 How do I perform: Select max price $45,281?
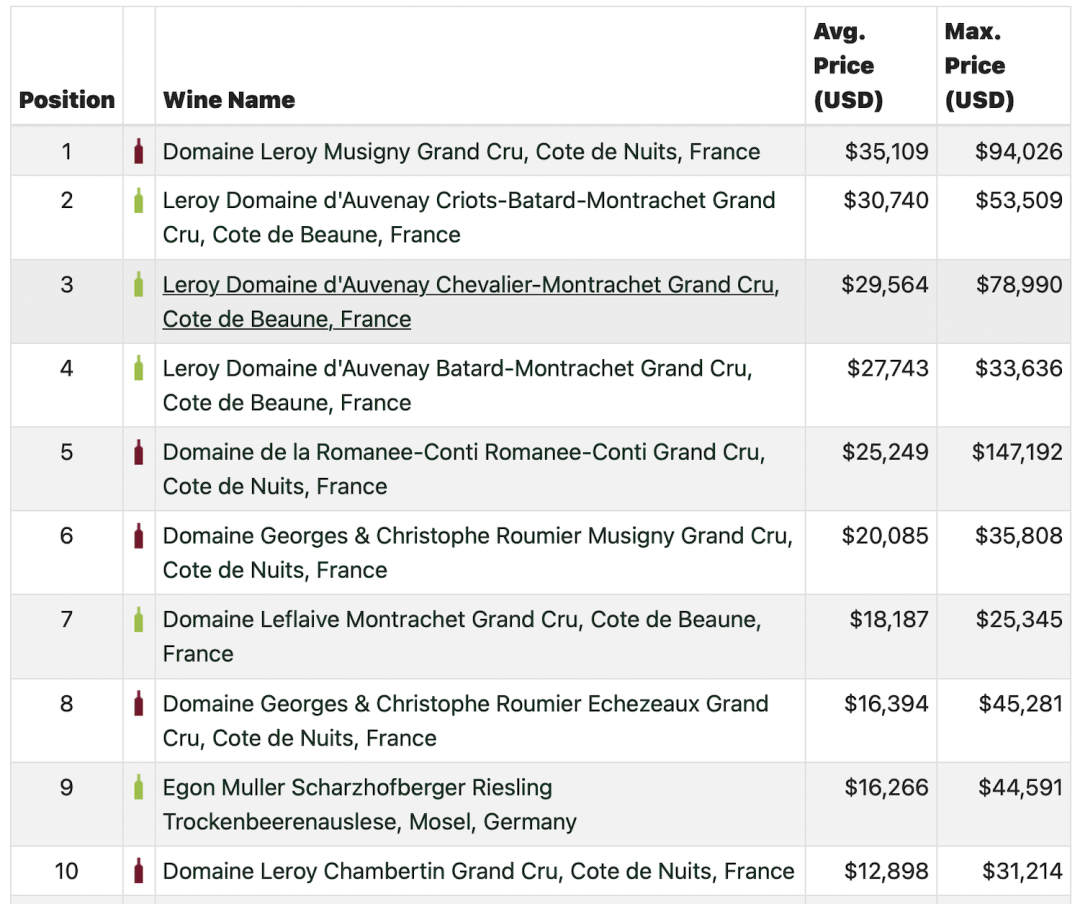(x=1021, y=703)
